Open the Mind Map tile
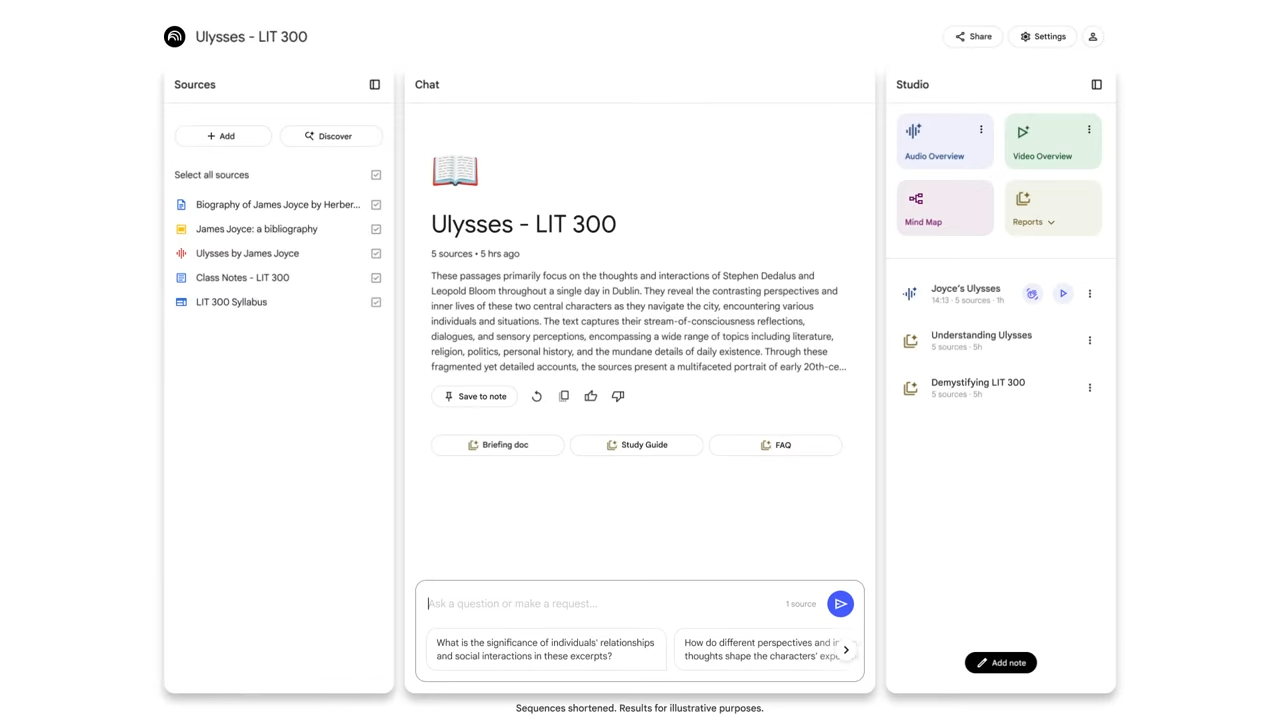This screenshot has width=1280, height=720. [944, 208]
